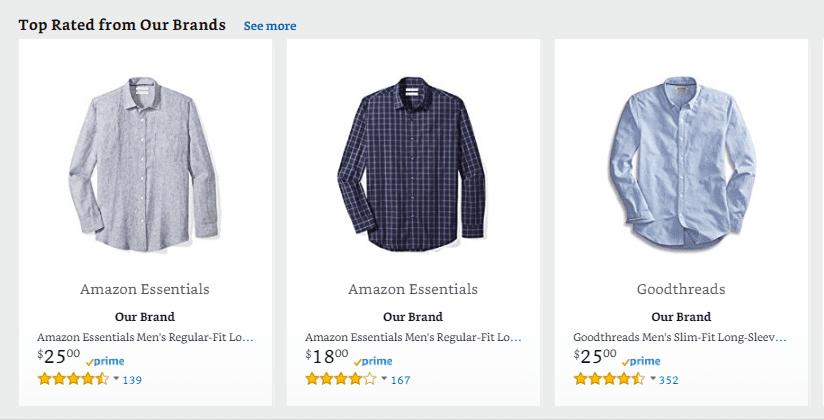Viewport: 824px width, 420px height.
Task: Open the 139 reviews link
Action: pyautogui.click(x=132, y=380)
